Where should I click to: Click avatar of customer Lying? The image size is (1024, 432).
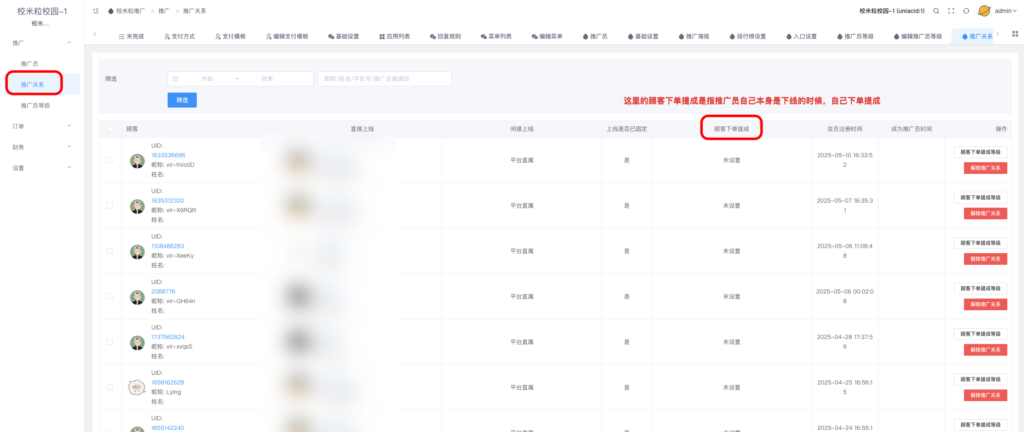click(x=136, y=388)
